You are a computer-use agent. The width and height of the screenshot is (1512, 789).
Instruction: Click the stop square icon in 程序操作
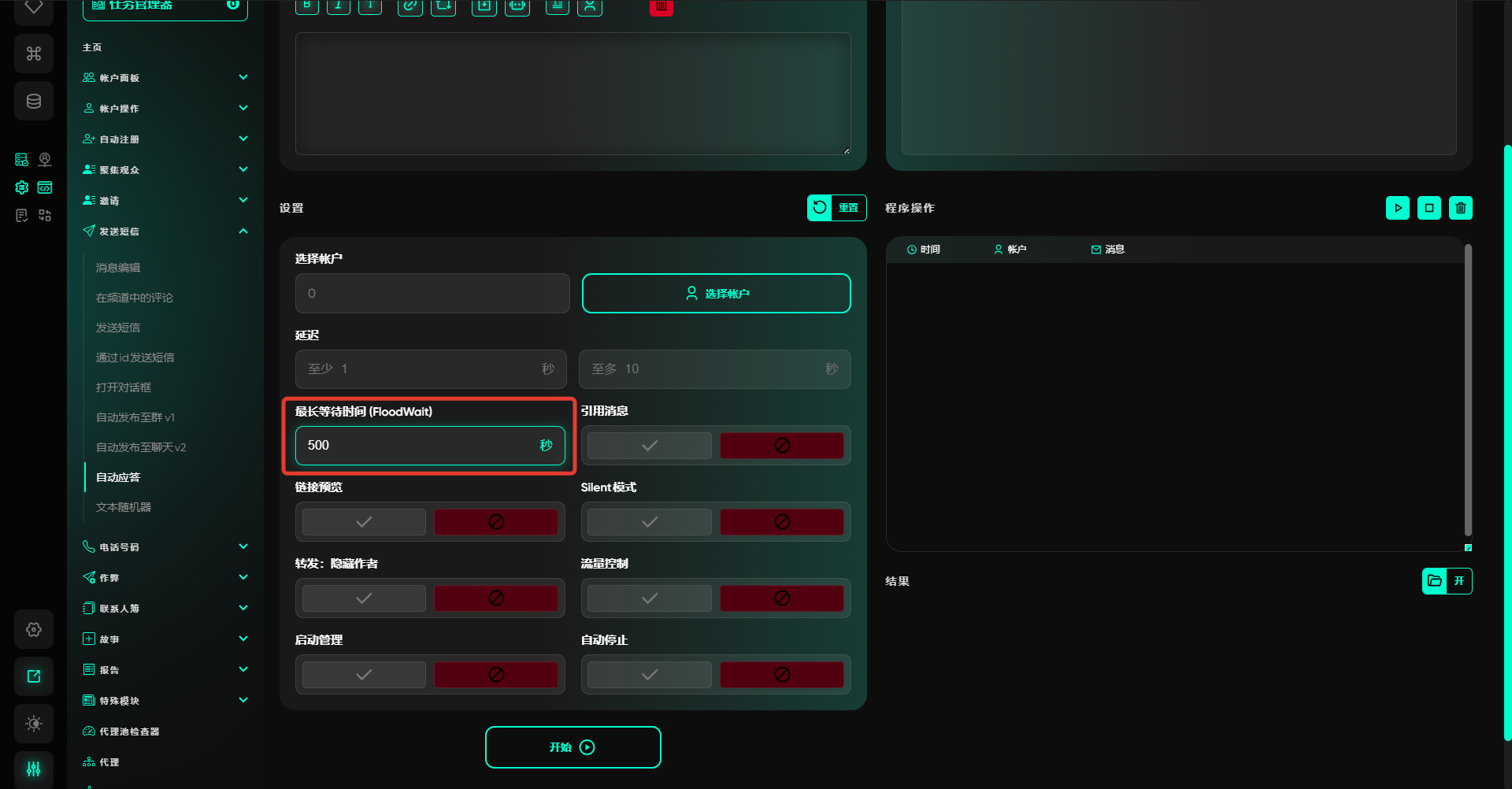pyautogui.click(x=1429, y=208)
